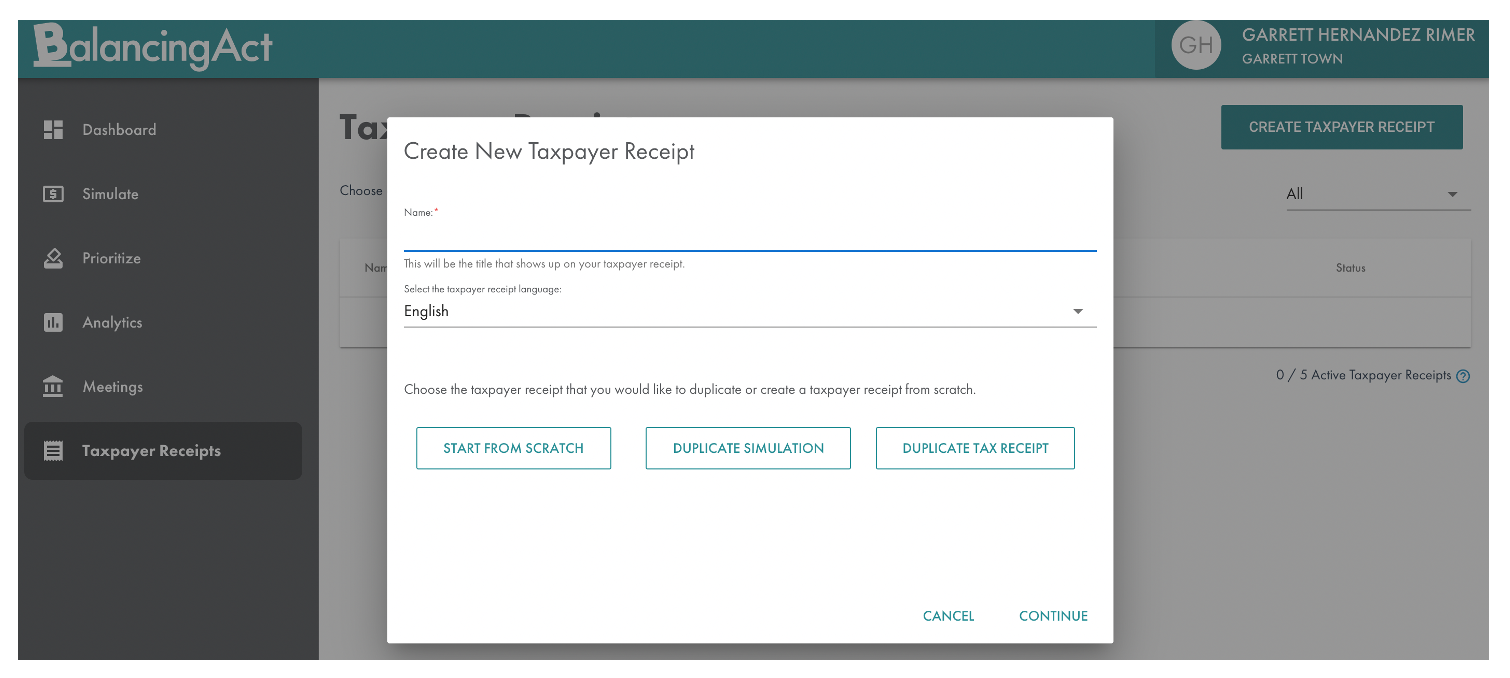Screen dimensions: 1510x678
Task: Click the Create Taxpayer Receipt button
Action: point(1342,127)
